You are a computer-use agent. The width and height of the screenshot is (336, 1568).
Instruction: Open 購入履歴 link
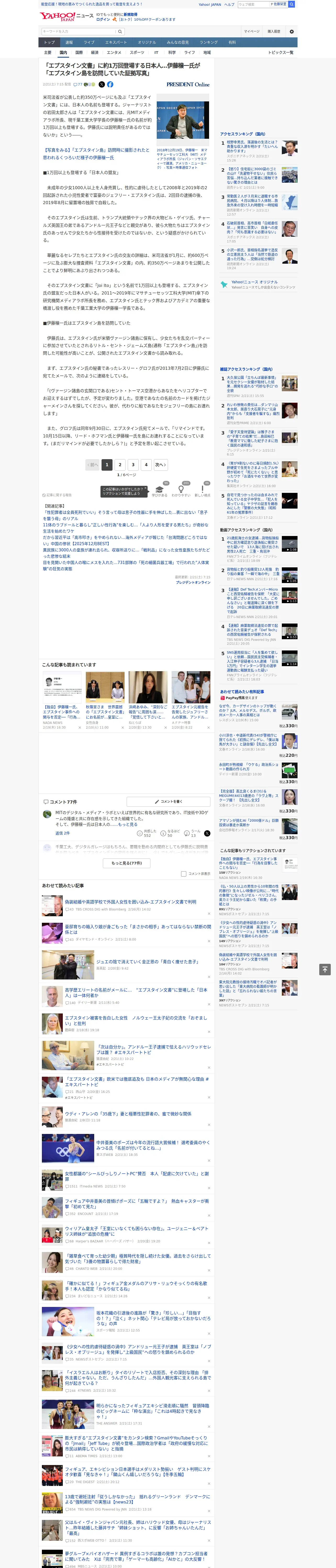pos(274,32)
